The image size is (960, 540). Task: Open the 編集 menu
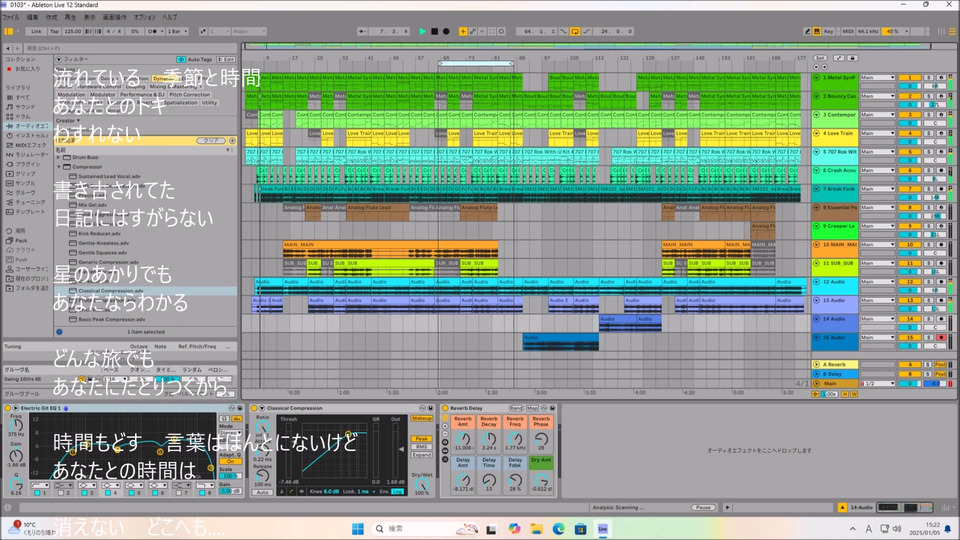click(32, 17)
